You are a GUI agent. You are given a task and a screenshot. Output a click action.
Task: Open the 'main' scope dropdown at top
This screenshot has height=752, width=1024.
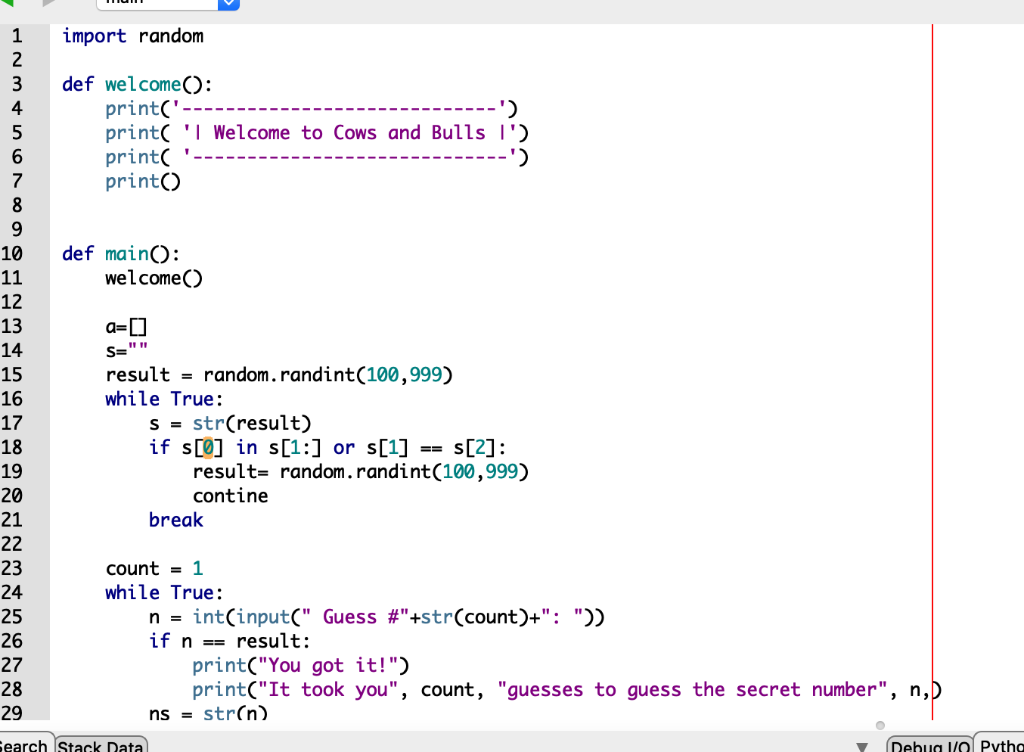coord(160,5)
